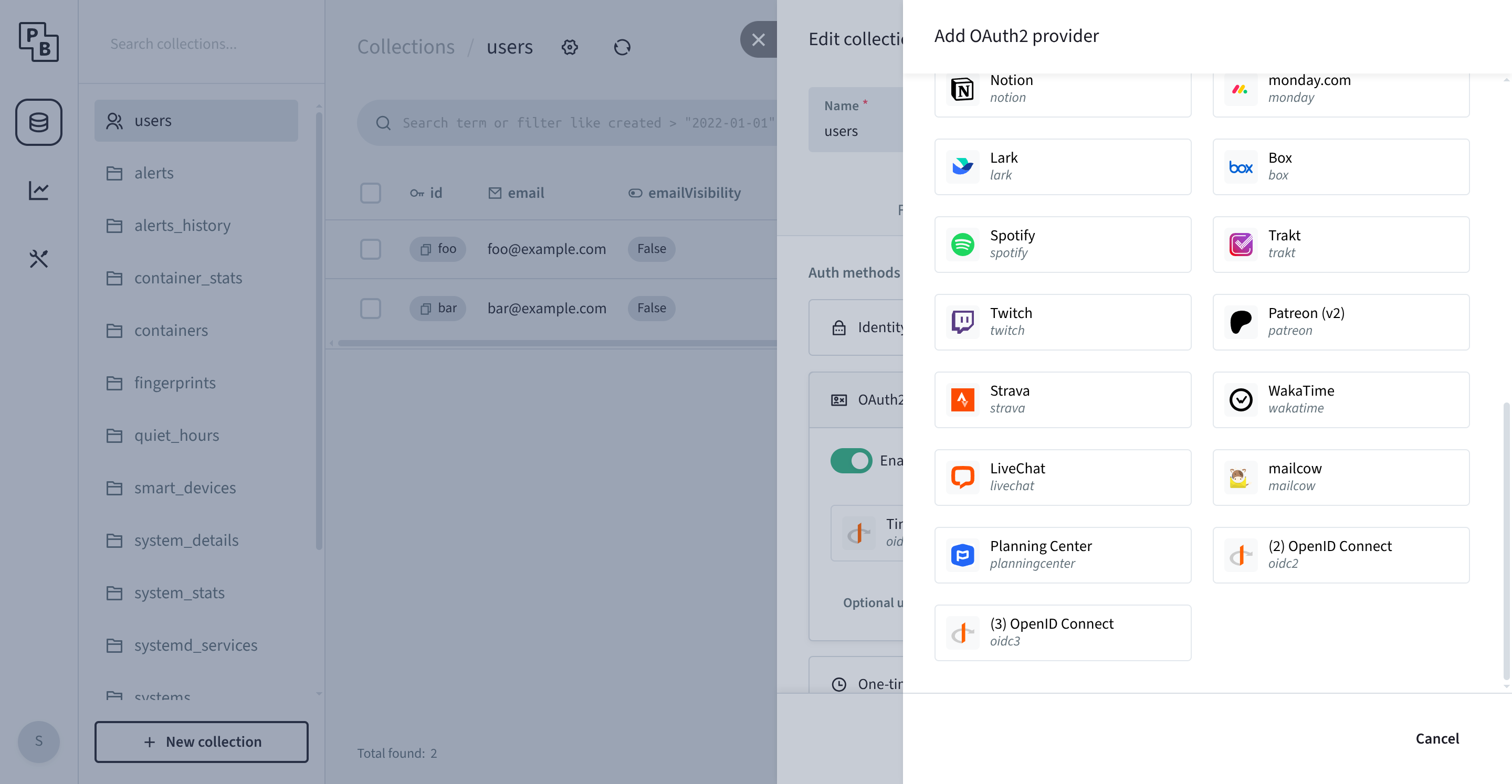The width and height of the screenshot is (1512, 784).
Task: Choose the (2) OpenID Connect provider
Action: click(x=1341, y=555)
